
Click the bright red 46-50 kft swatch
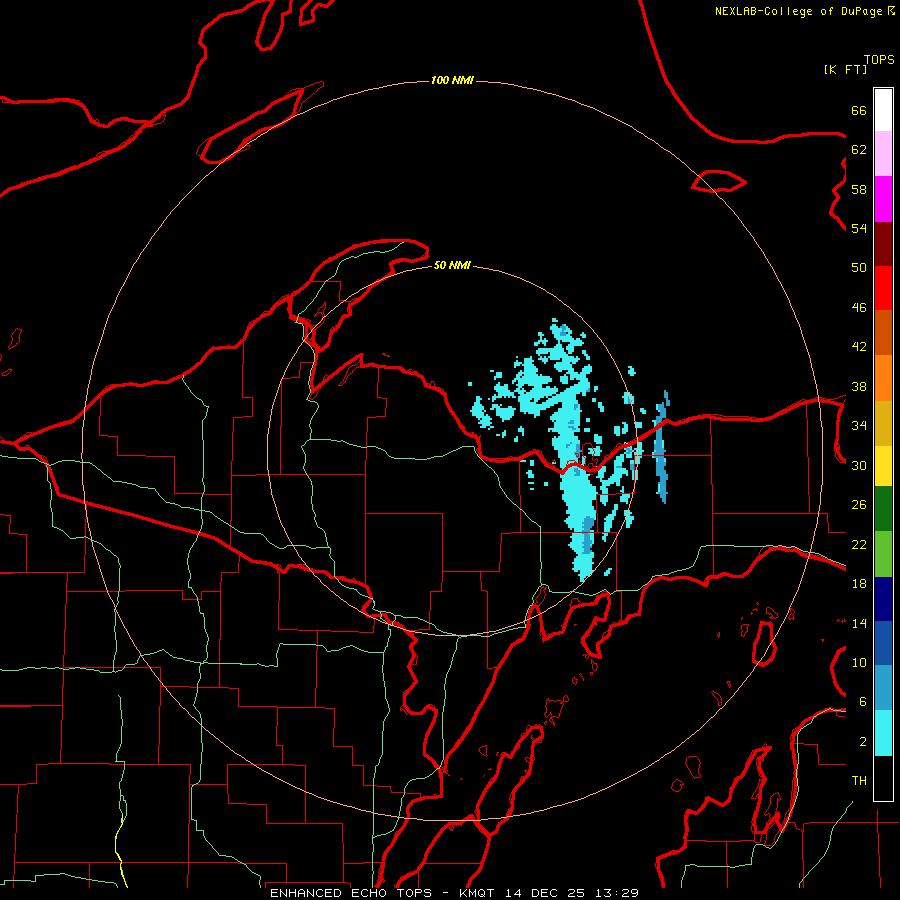tap(883, 288)
